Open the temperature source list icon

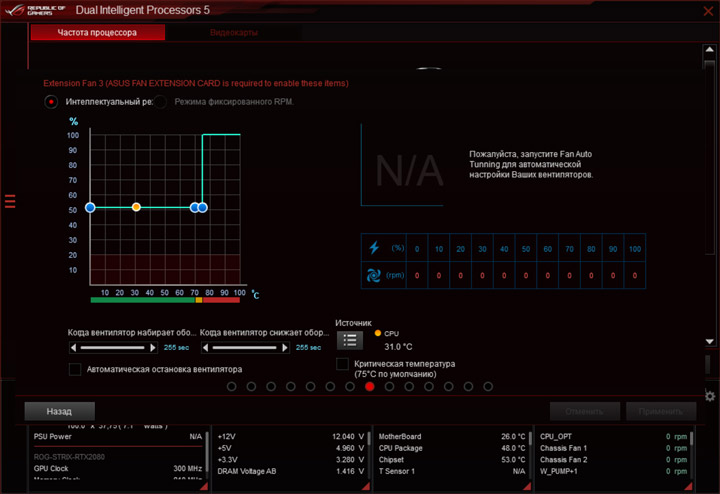coord(350,340)
